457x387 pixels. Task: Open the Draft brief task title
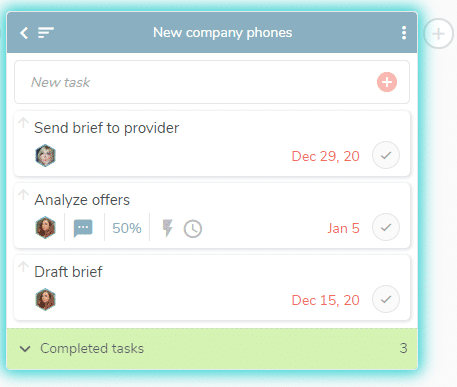pyautogui.click(x=68, y=272)
